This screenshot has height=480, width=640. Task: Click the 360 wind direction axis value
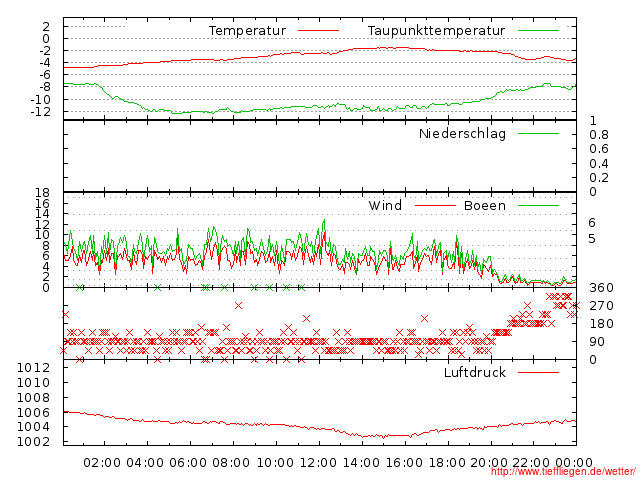coord(601,288)
